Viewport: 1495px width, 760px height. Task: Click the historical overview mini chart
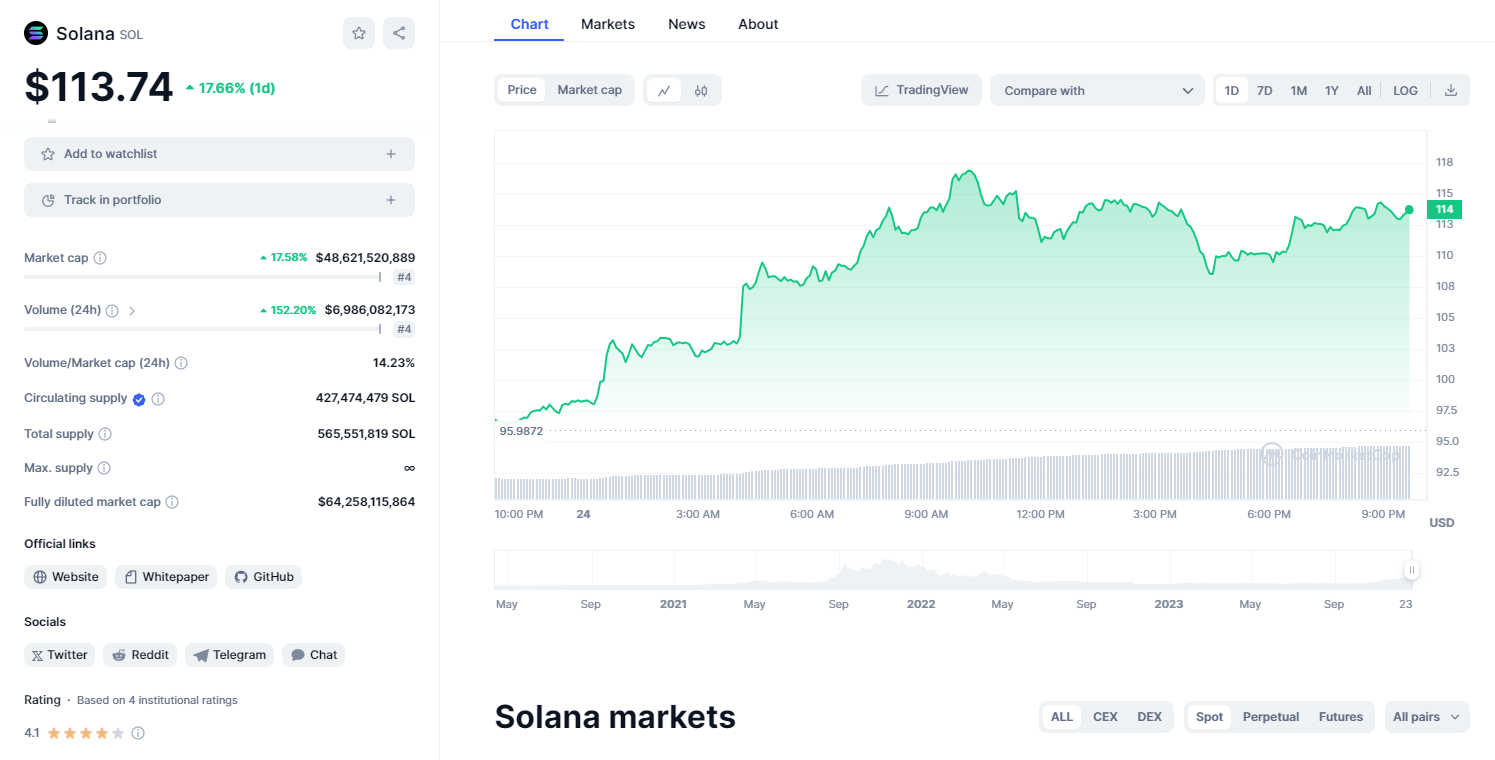[x=953, y=570]
